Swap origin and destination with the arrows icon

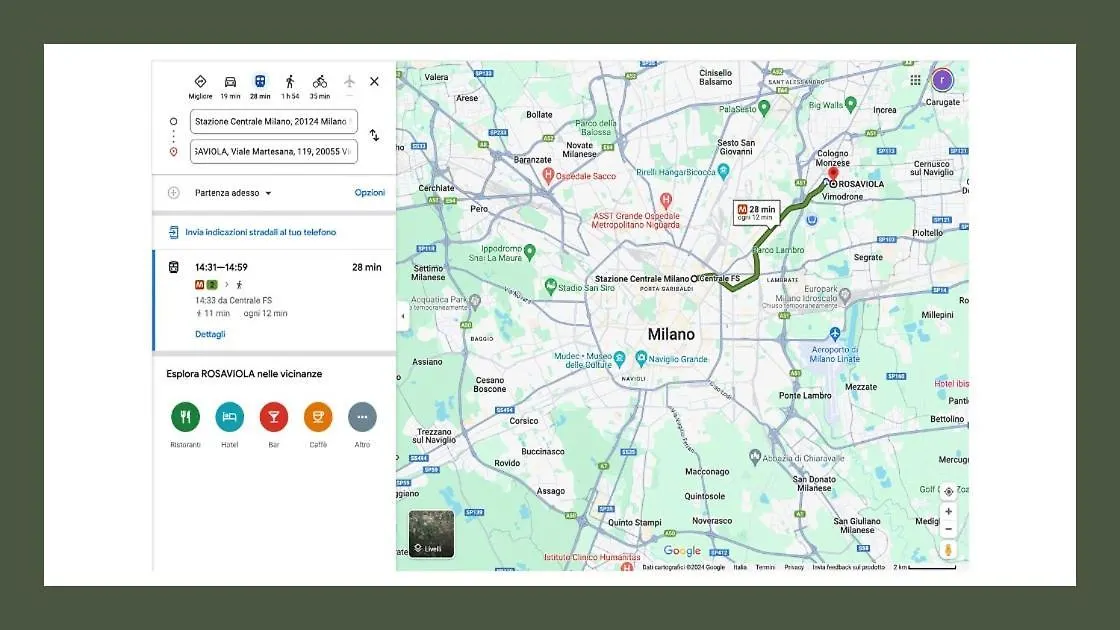(374, 135)
